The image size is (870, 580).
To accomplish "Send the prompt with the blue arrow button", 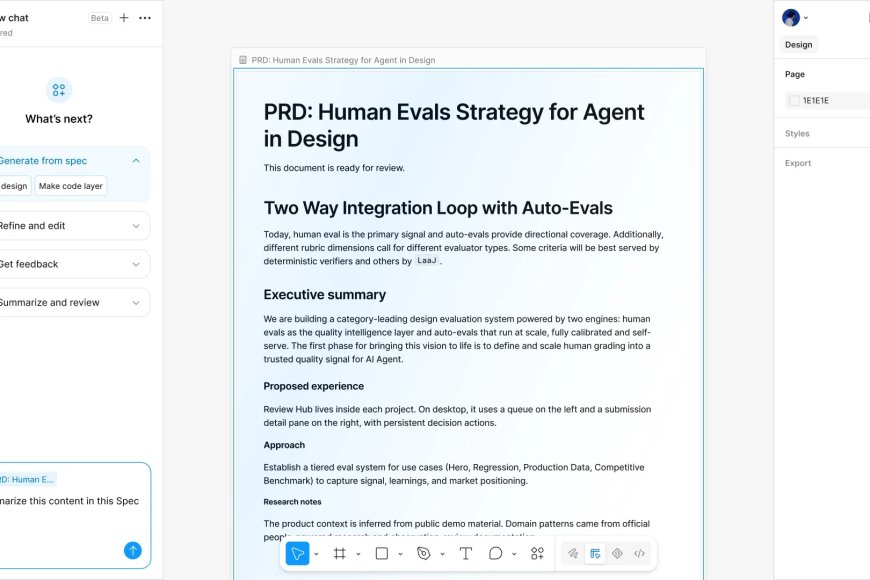I will pyautogui.click(x=133, y=551).
